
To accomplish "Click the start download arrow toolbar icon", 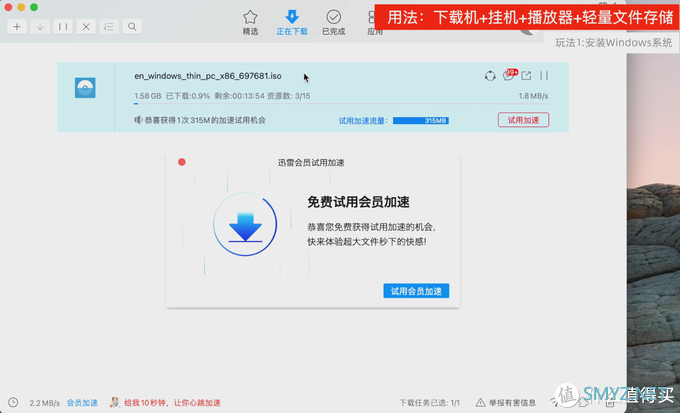I will 40,27.
